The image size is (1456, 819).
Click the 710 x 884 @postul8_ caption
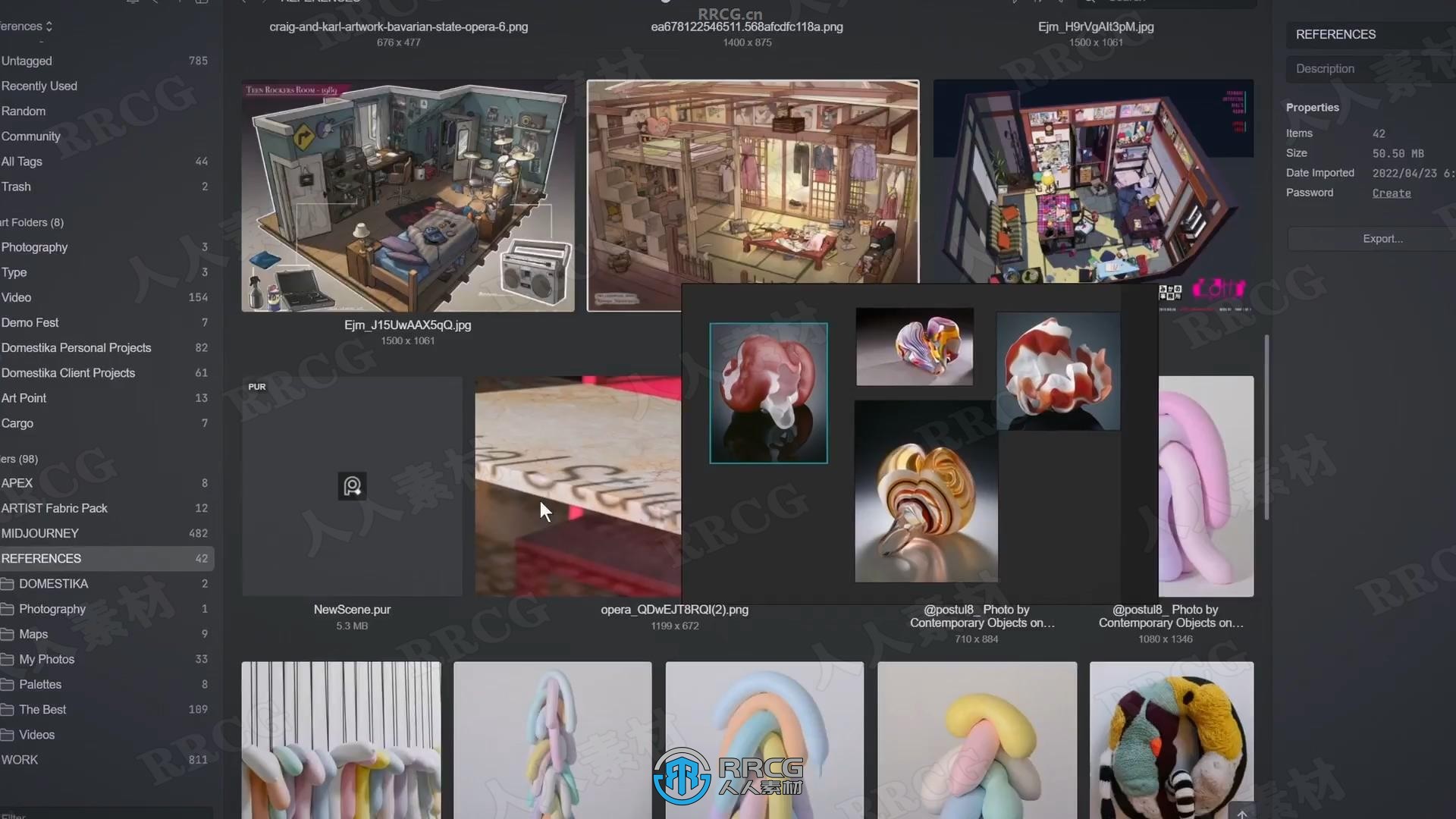tap(983, 617)
